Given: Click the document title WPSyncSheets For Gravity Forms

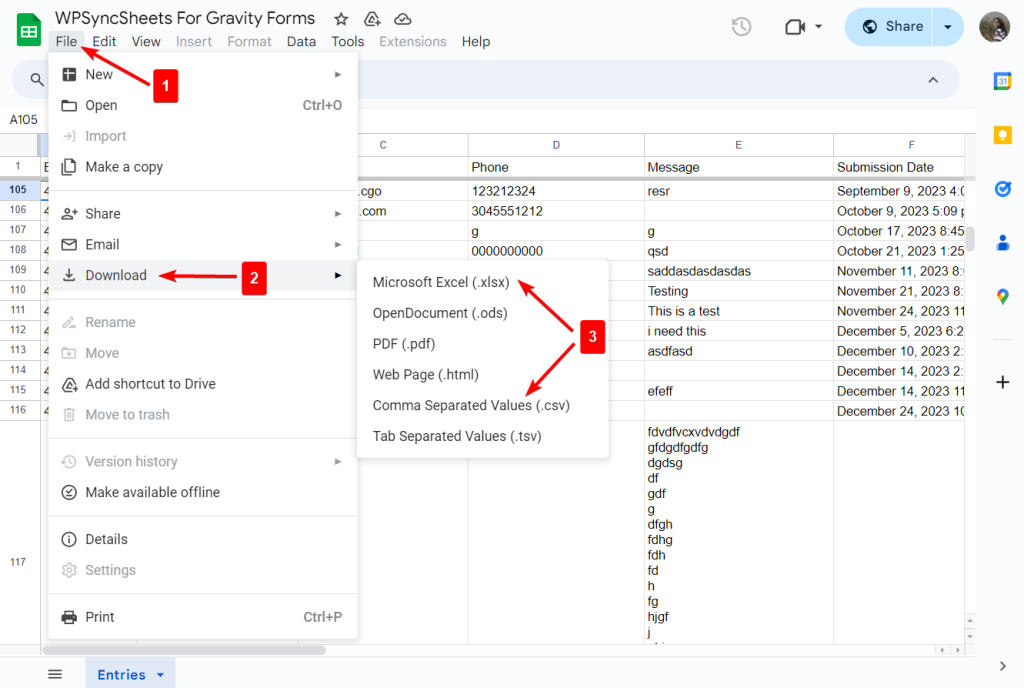Looking at the screenshot, I should click(185, 18).
